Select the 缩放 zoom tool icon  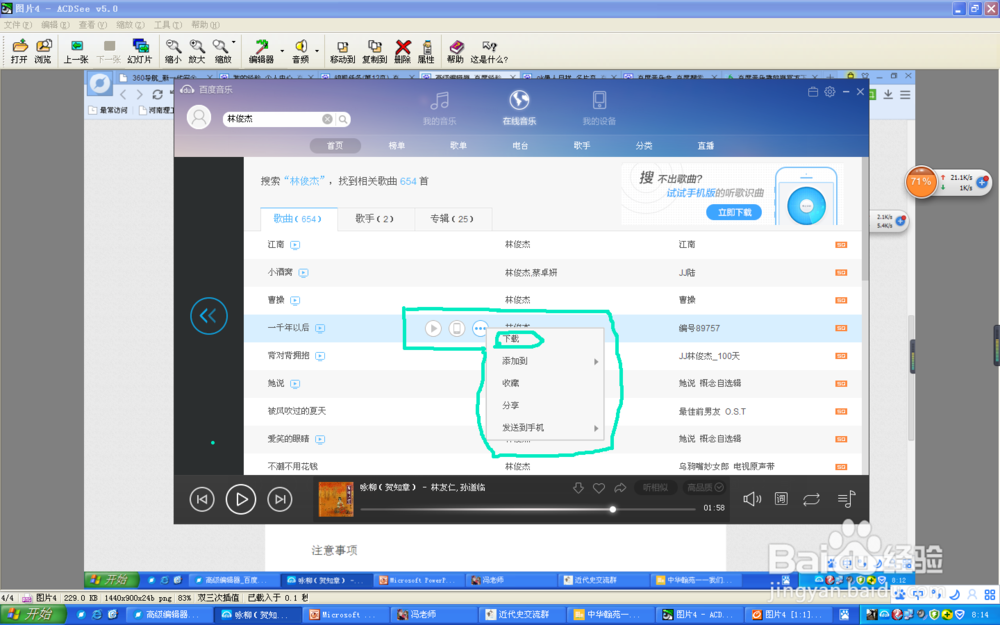(x=221, y=50)
